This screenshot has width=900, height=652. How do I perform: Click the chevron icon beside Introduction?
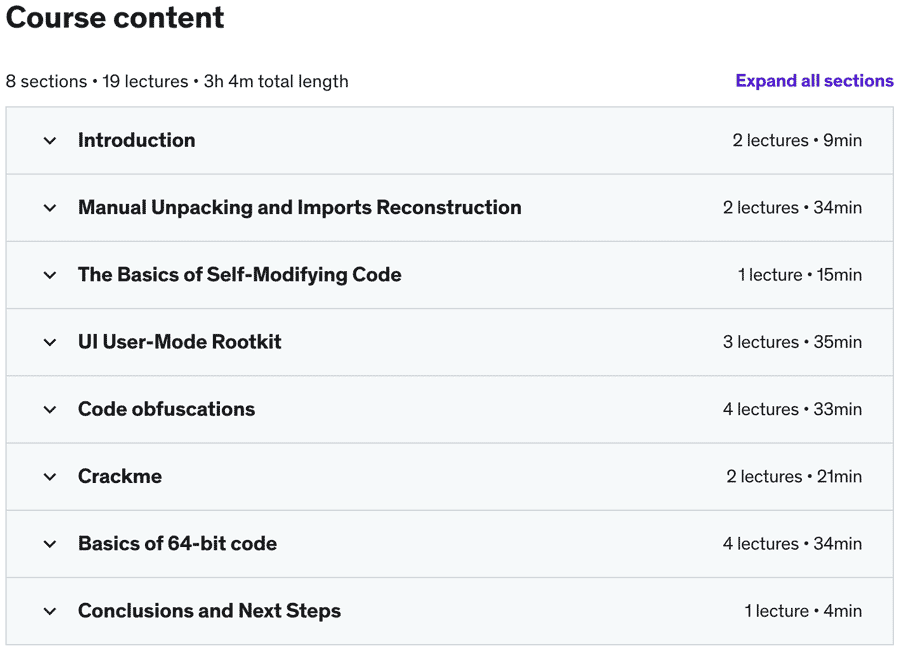tap(50, 141)
